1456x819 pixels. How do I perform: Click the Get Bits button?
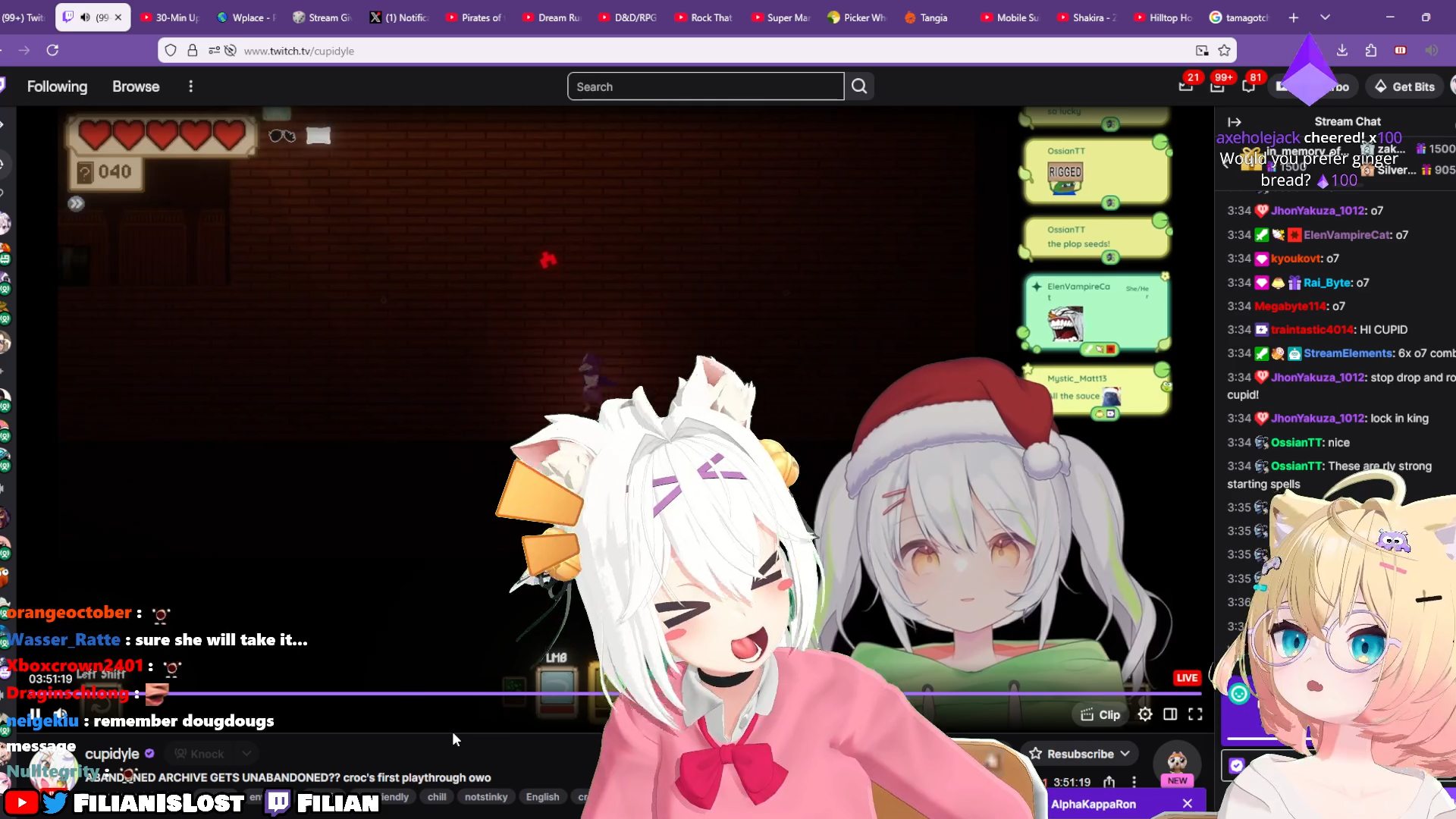pyautogui.click(x=1404, y=86)
